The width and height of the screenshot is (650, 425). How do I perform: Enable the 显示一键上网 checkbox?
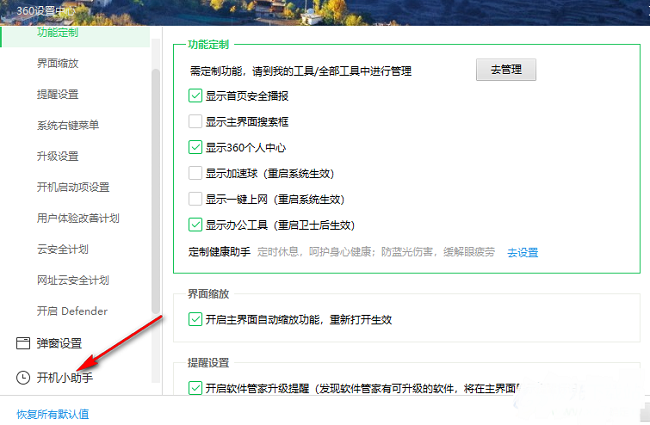pos(195,199)
